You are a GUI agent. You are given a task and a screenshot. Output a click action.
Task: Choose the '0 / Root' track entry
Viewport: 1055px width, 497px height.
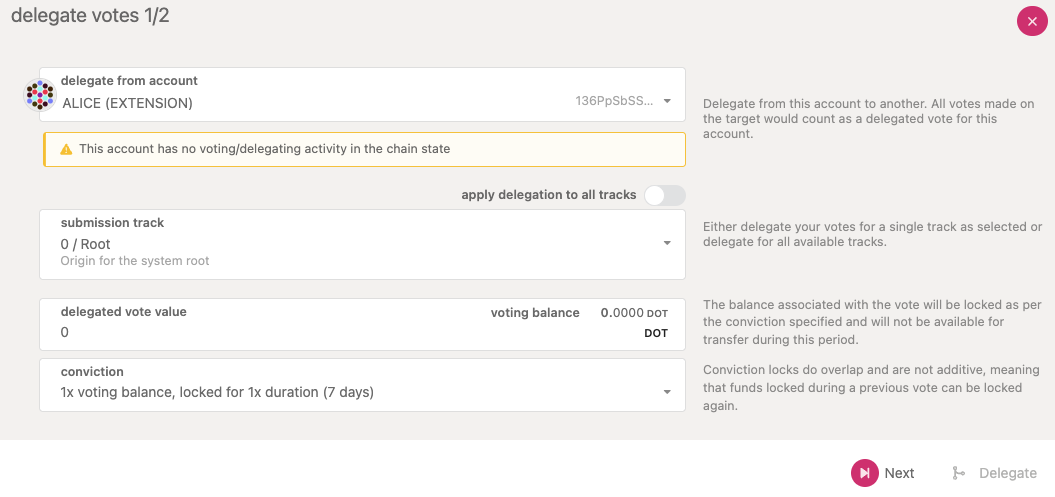[x=86, y=244]
